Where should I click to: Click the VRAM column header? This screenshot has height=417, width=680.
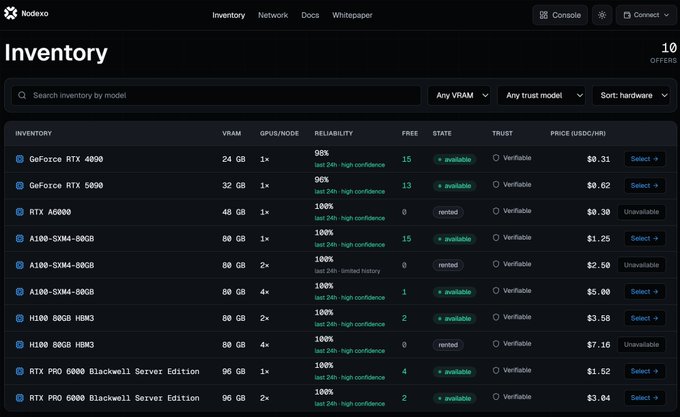232,134
